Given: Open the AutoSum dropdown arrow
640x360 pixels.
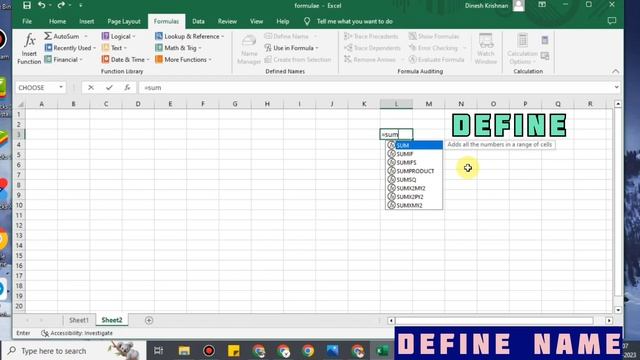Looking at the screenshot, I should tap(86, 36).
